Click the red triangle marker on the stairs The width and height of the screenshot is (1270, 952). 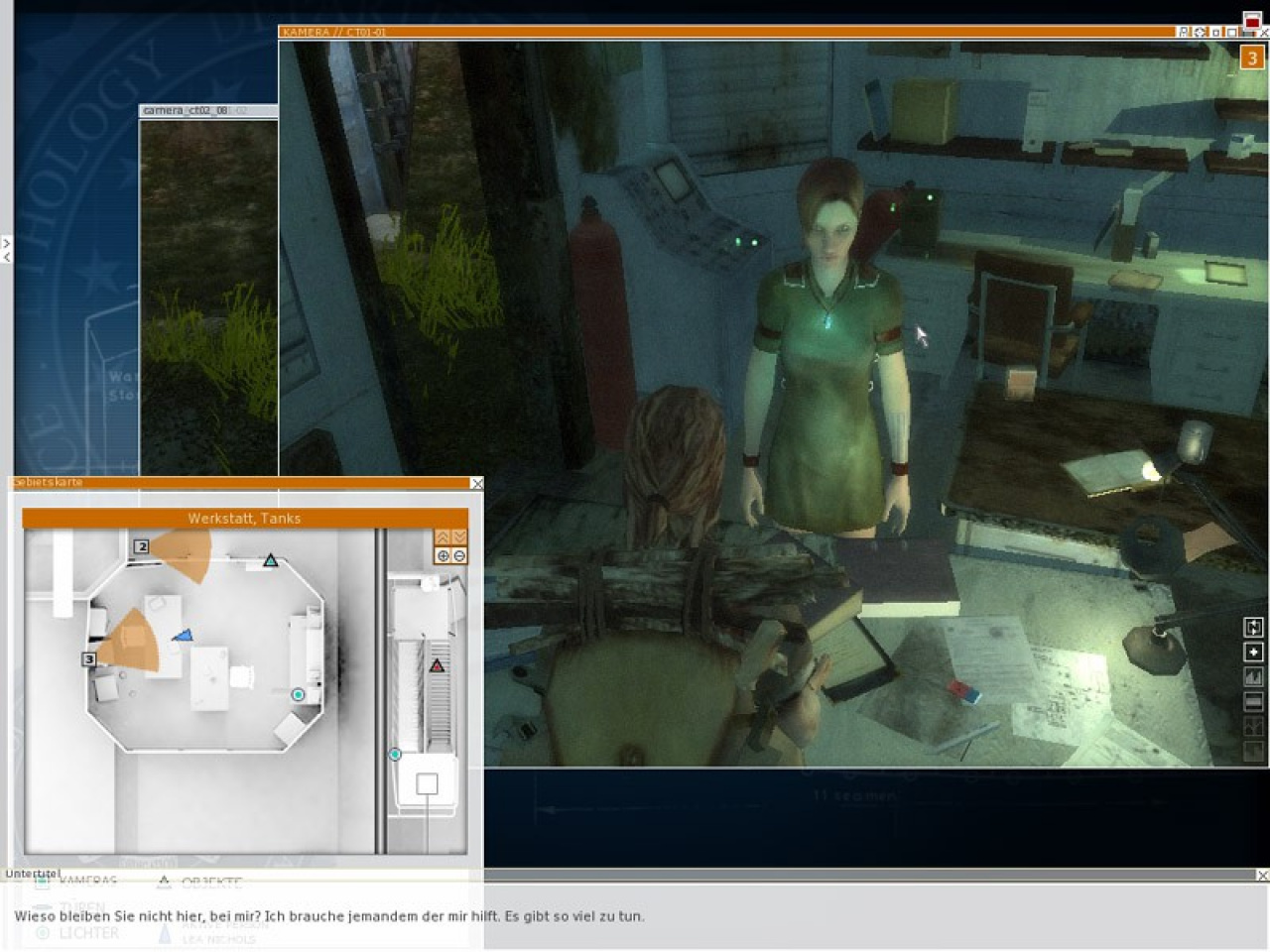pos(437,665)
